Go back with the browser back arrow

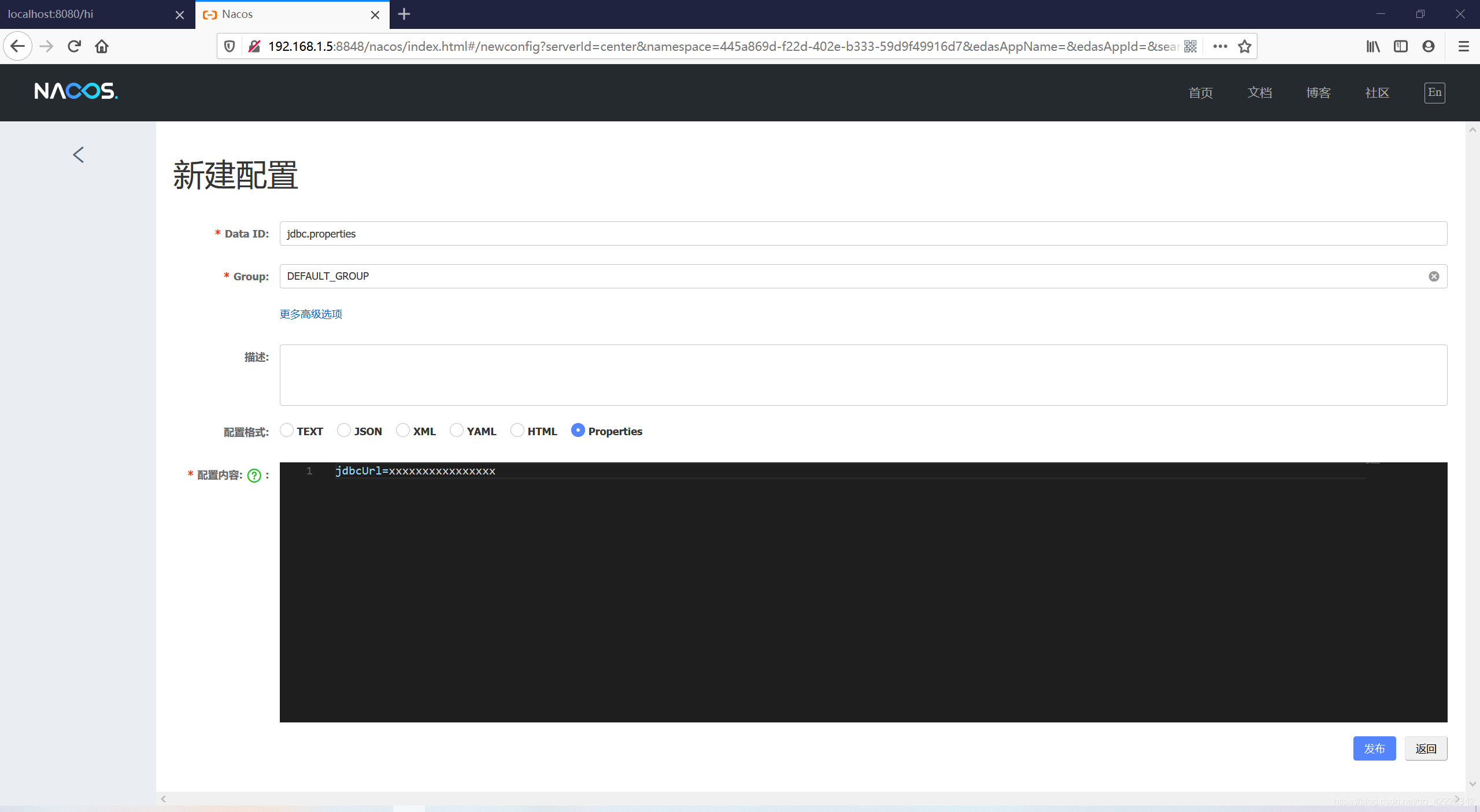[x=18, y=46]
